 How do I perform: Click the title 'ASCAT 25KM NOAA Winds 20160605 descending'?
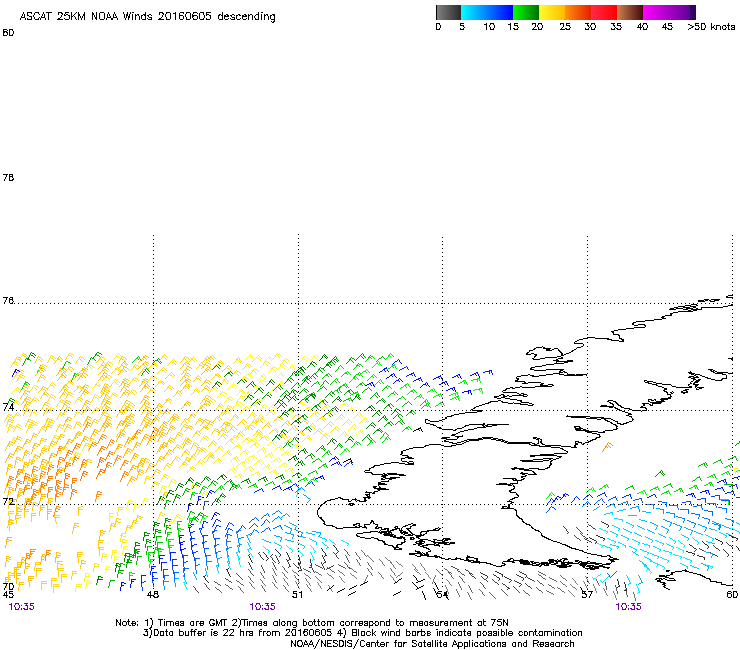coord(147,17)
